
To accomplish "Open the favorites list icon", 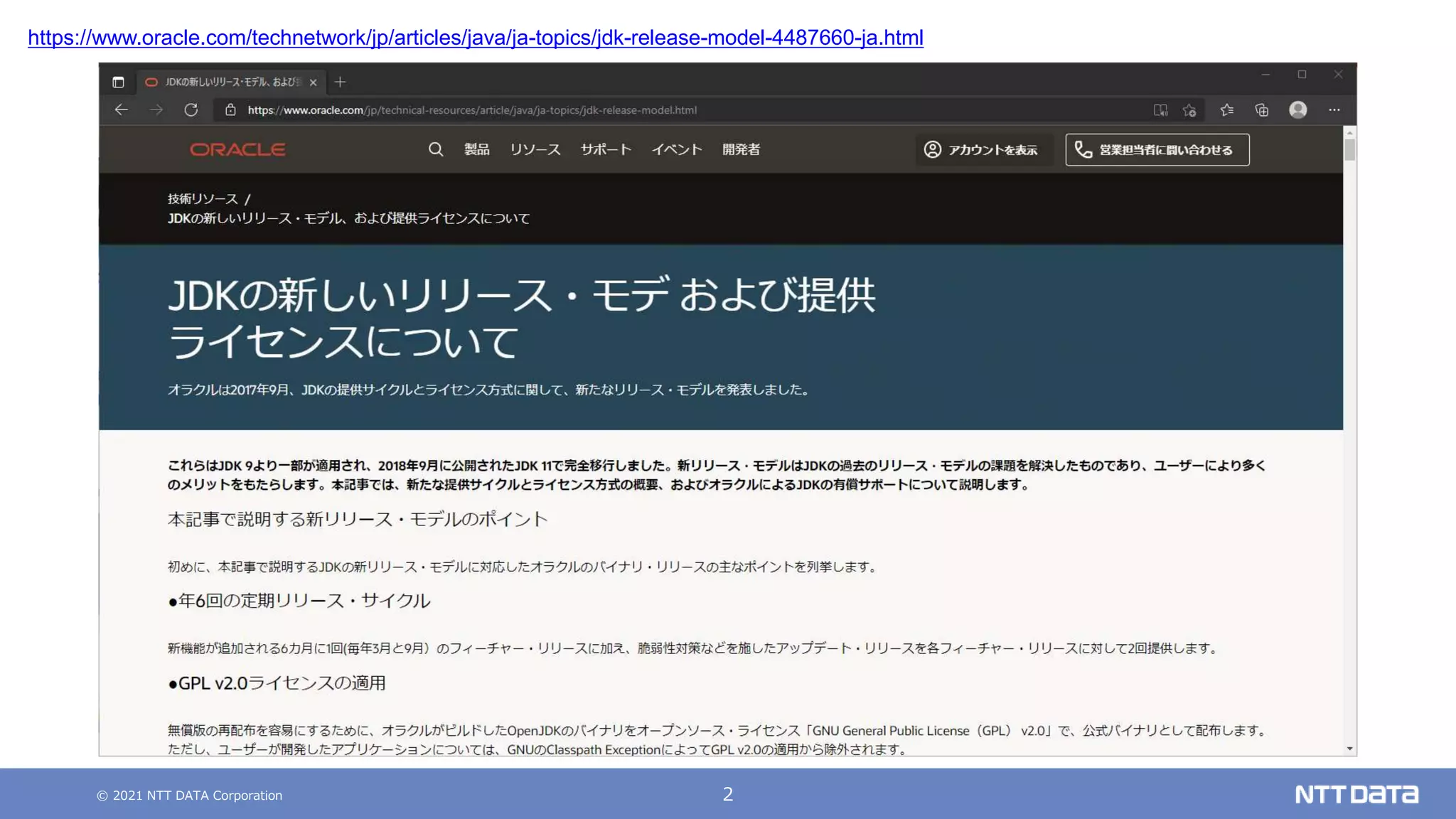I will coord(1227,109).
